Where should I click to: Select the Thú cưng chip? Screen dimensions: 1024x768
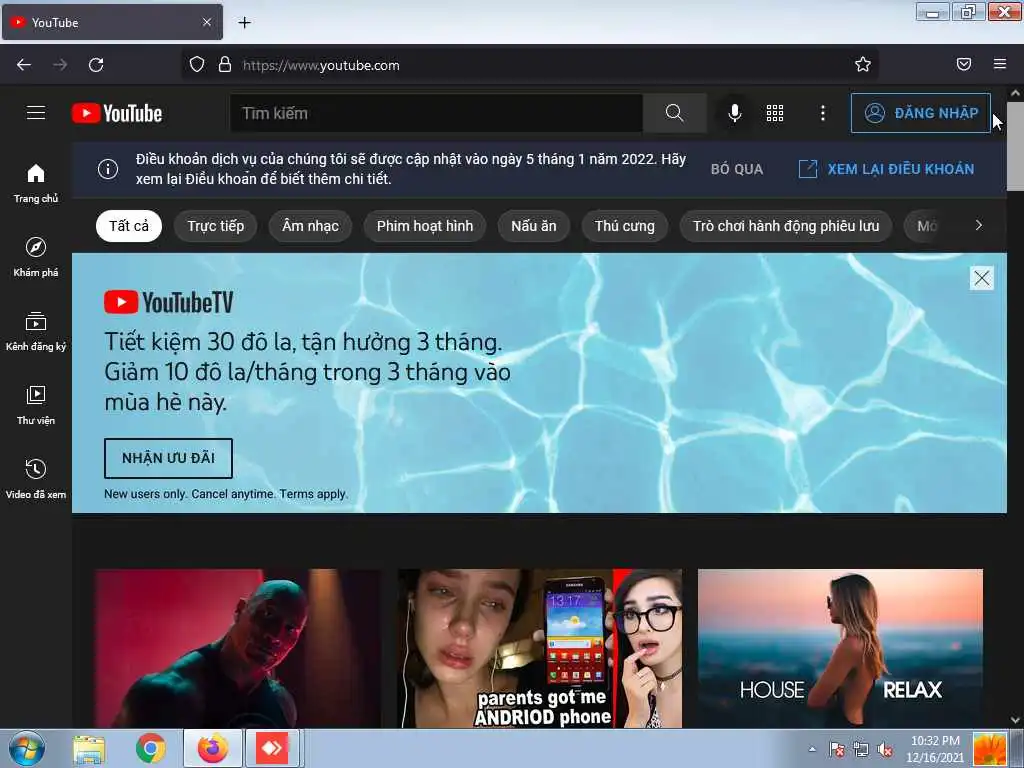click(x=624, y=226)
